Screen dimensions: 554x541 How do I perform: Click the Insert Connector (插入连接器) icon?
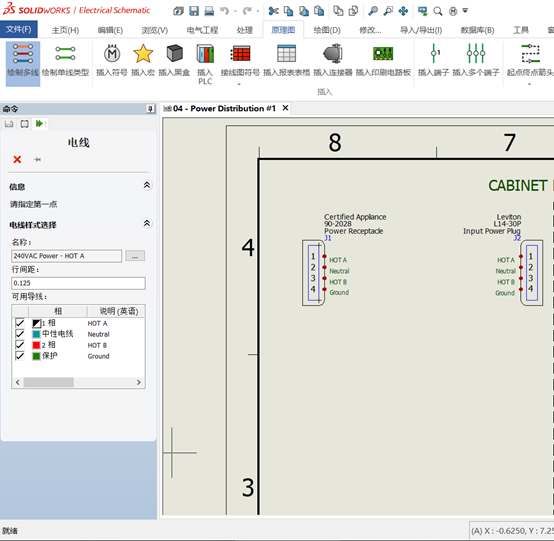[333, 54]
